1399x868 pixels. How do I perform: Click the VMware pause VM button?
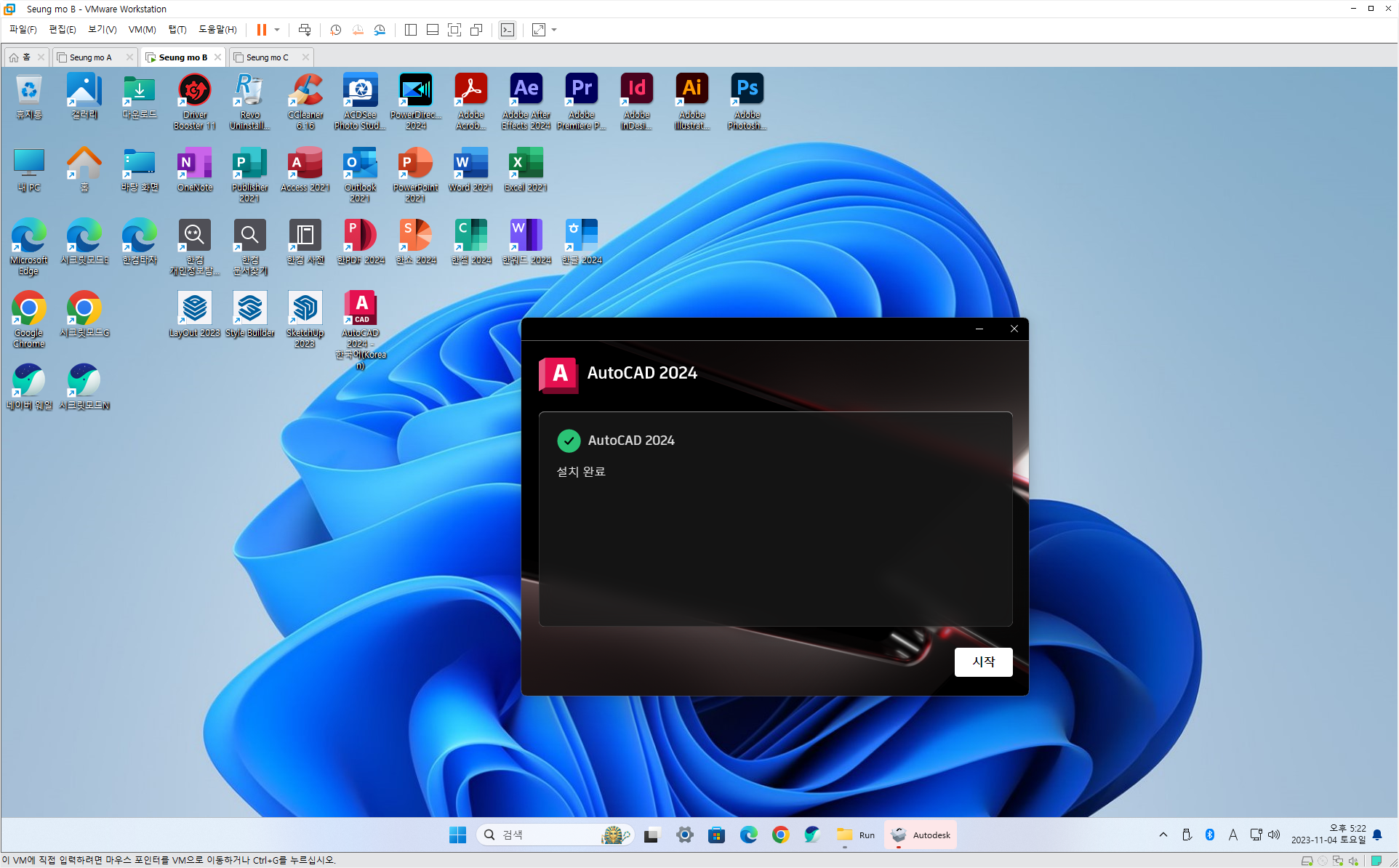tap(261, 30)
